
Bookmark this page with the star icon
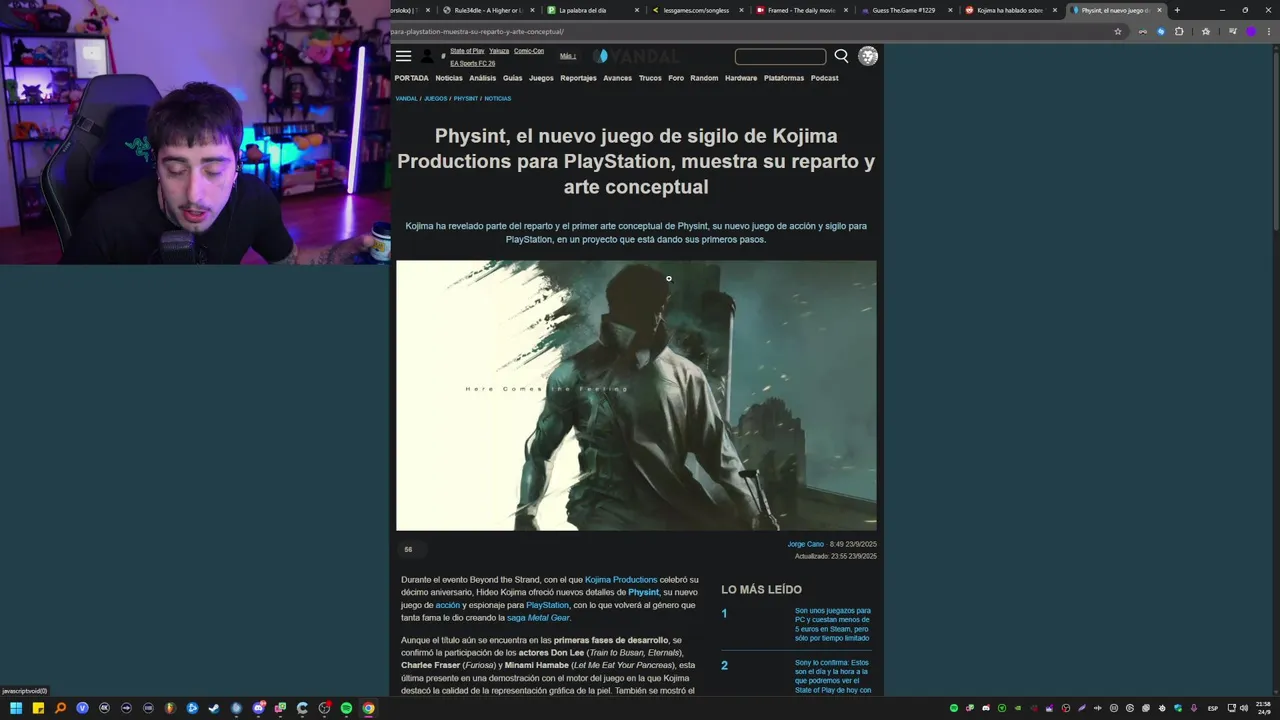[1118, 31]
